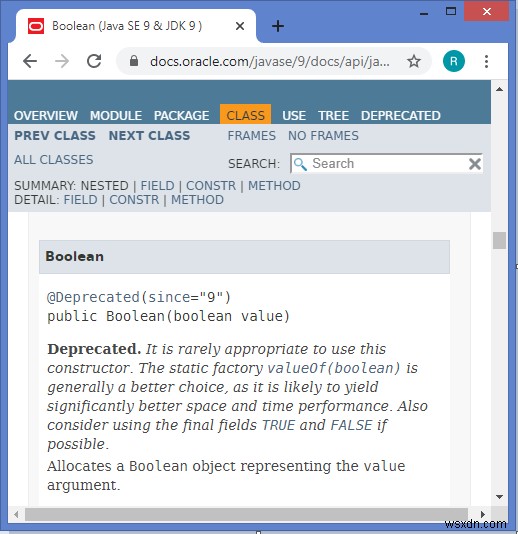This screenshot has width=518, height=534.
Task: Click the bold Deprecated. label
Action: [x=94, y=349]
